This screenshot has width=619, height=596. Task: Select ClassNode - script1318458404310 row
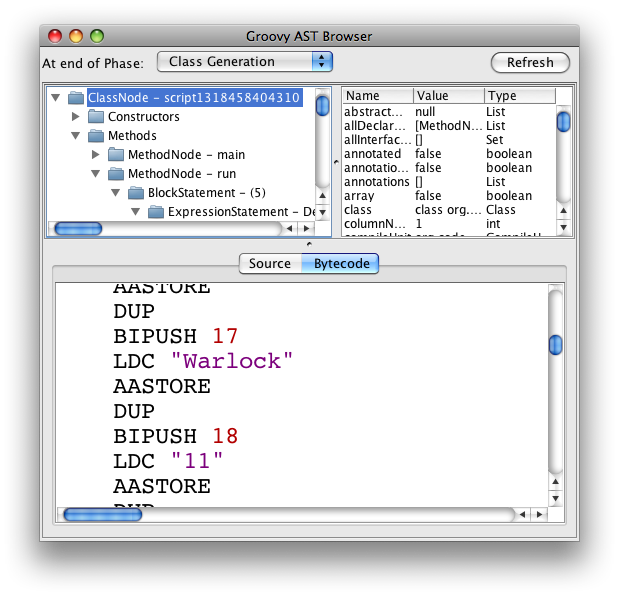pos(193,97)
